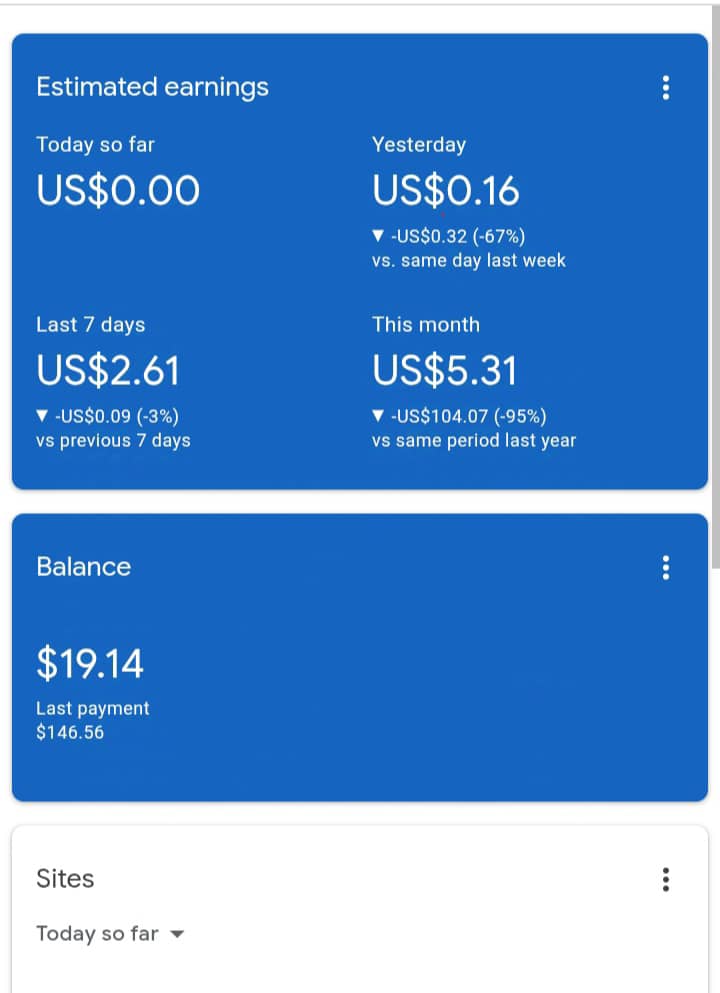
Task: Click the down-triangle beside -US$104.07 (-95%)
Action: tap(377, 417)
